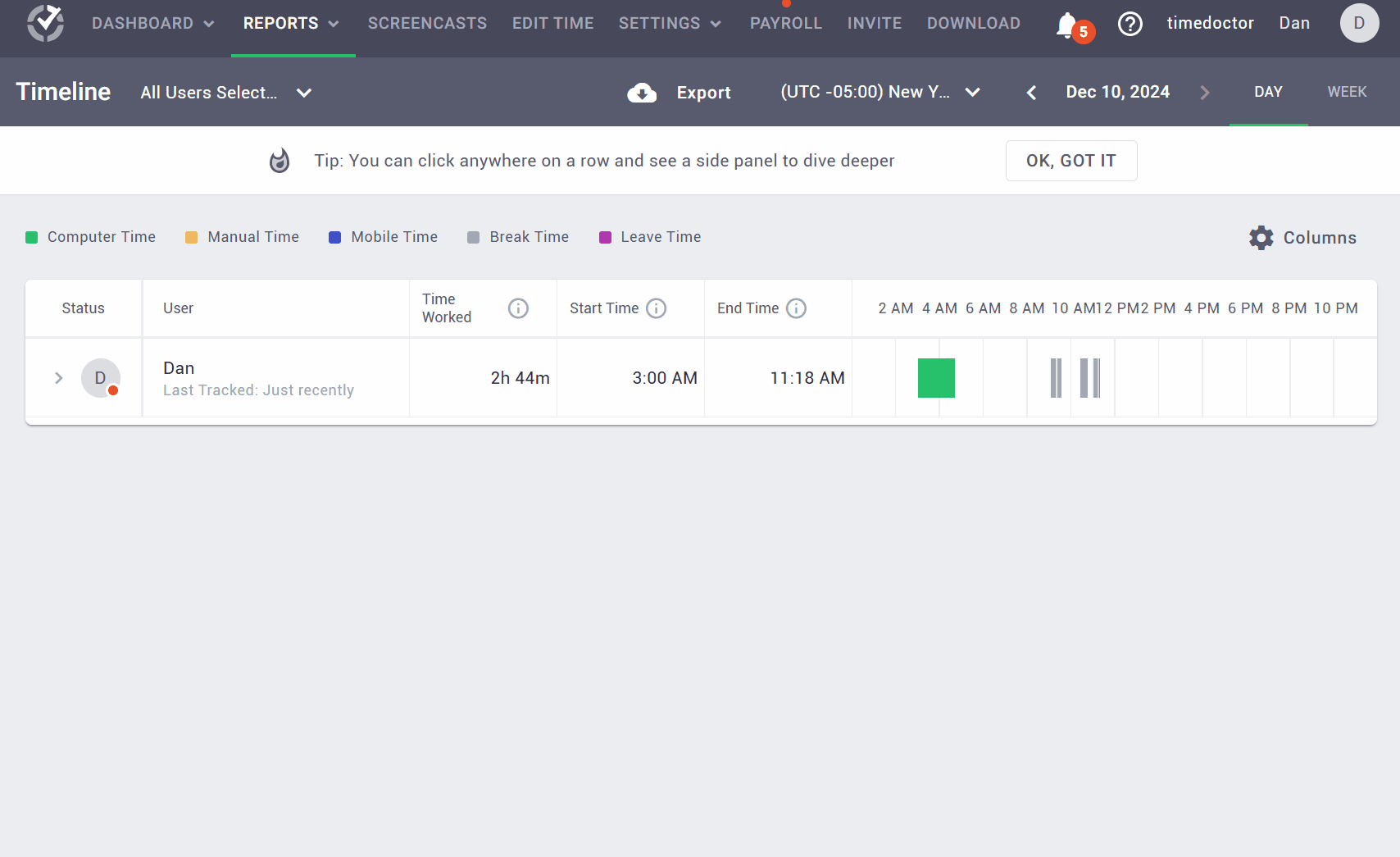Navigate to PAYROLL

point(785,23)
